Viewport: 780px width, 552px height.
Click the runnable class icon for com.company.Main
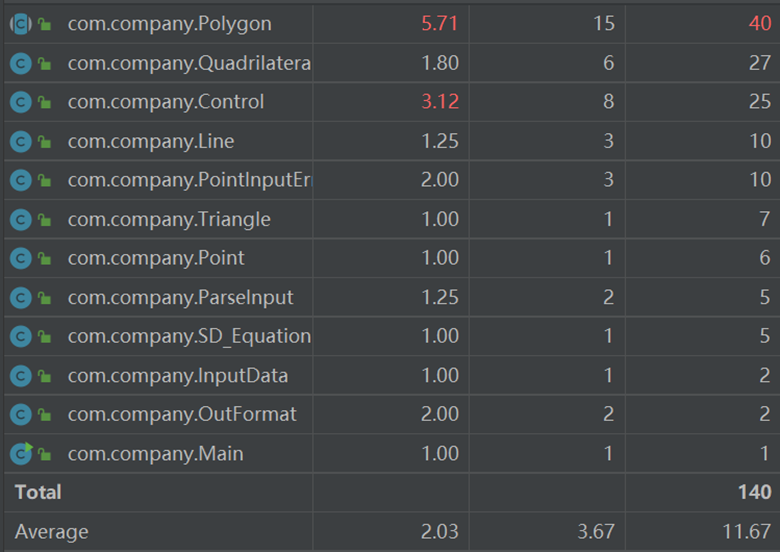(x=20, y=454)
